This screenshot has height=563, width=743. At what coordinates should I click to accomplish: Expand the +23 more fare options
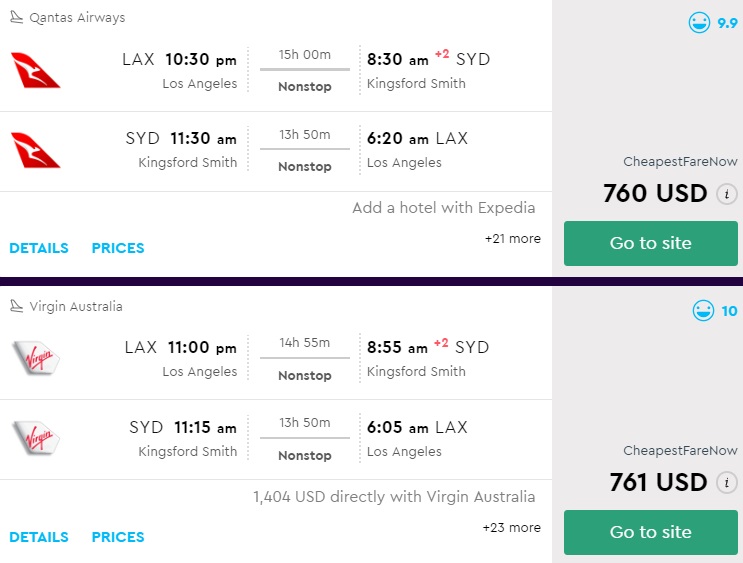[512, 527]
